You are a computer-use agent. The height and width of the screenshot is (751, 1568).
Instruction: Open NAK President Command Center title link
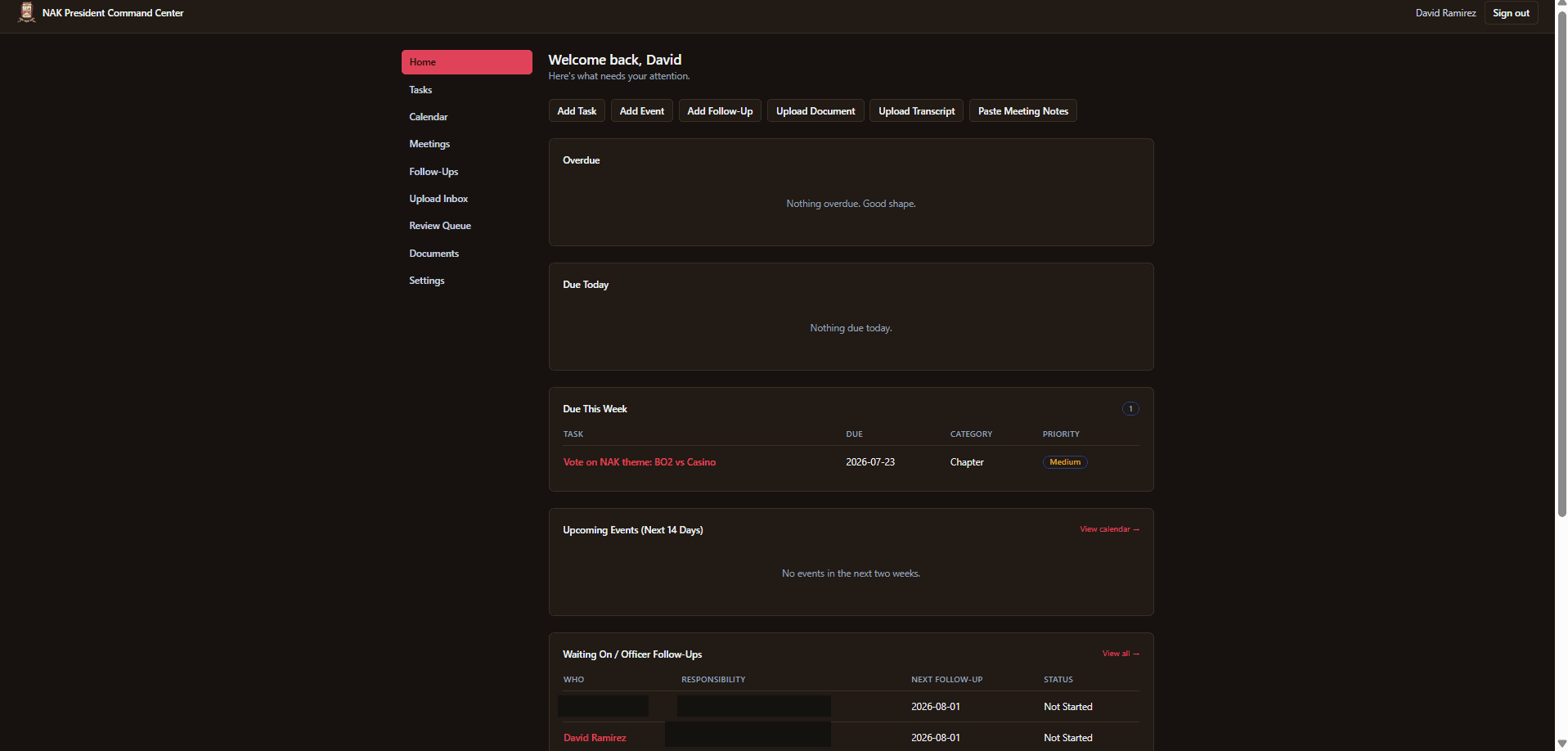point(113,13)
